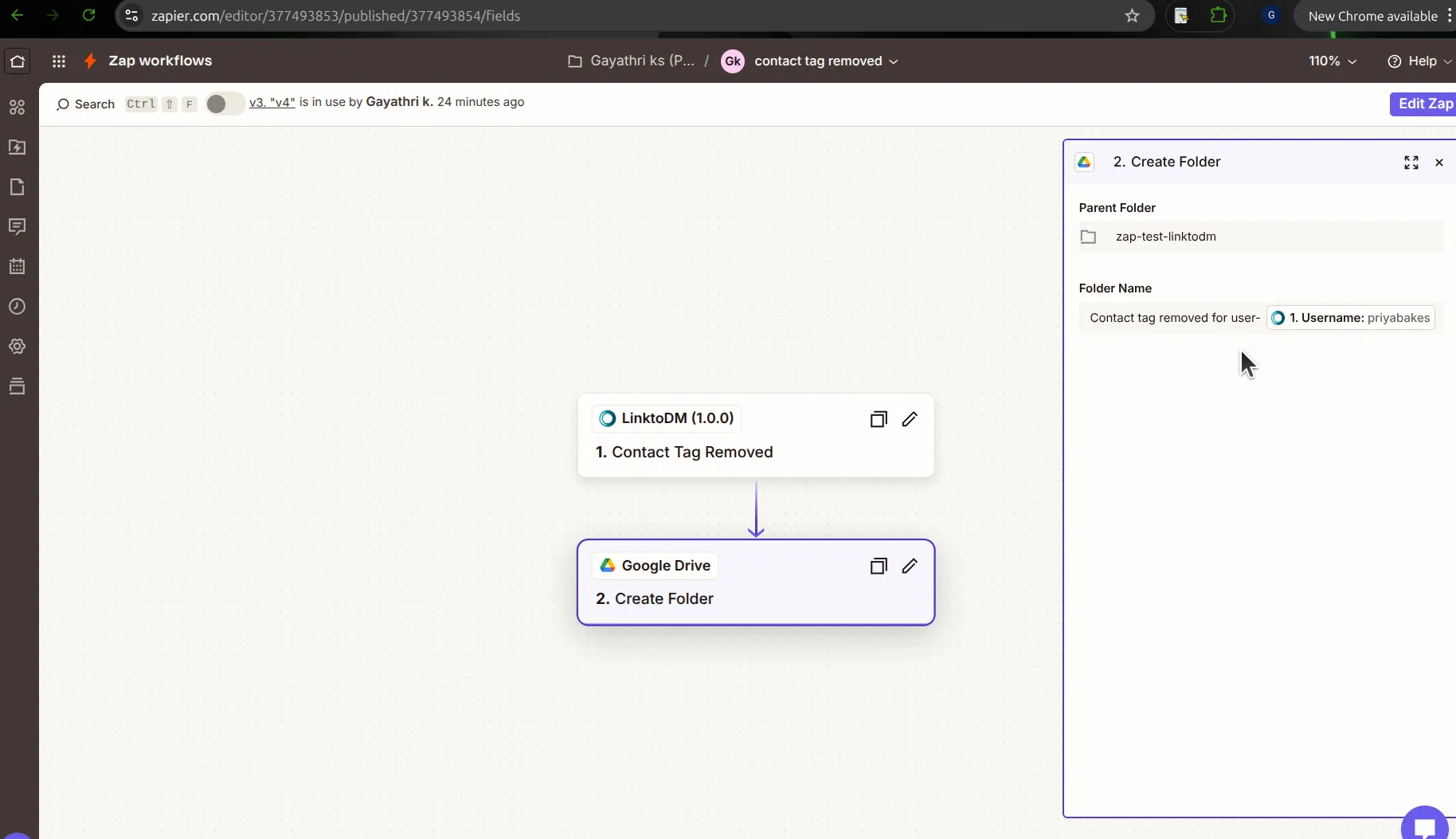1456x839 pixels.
Task: Click the Parent Folder label
Action: pos(1117,208)
